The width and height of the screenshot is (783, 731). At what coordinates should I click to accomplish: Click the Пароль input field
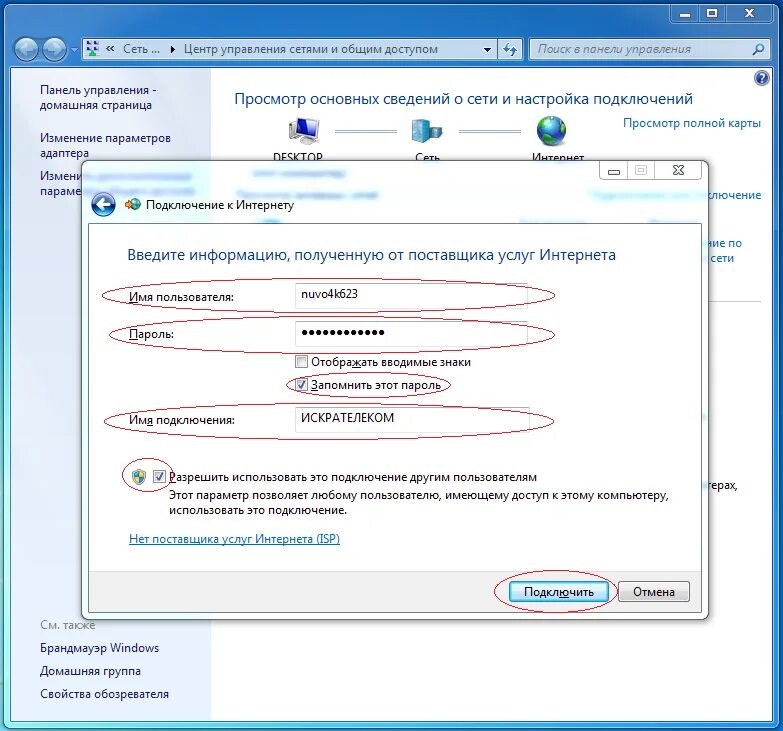[x=411, y=334]
